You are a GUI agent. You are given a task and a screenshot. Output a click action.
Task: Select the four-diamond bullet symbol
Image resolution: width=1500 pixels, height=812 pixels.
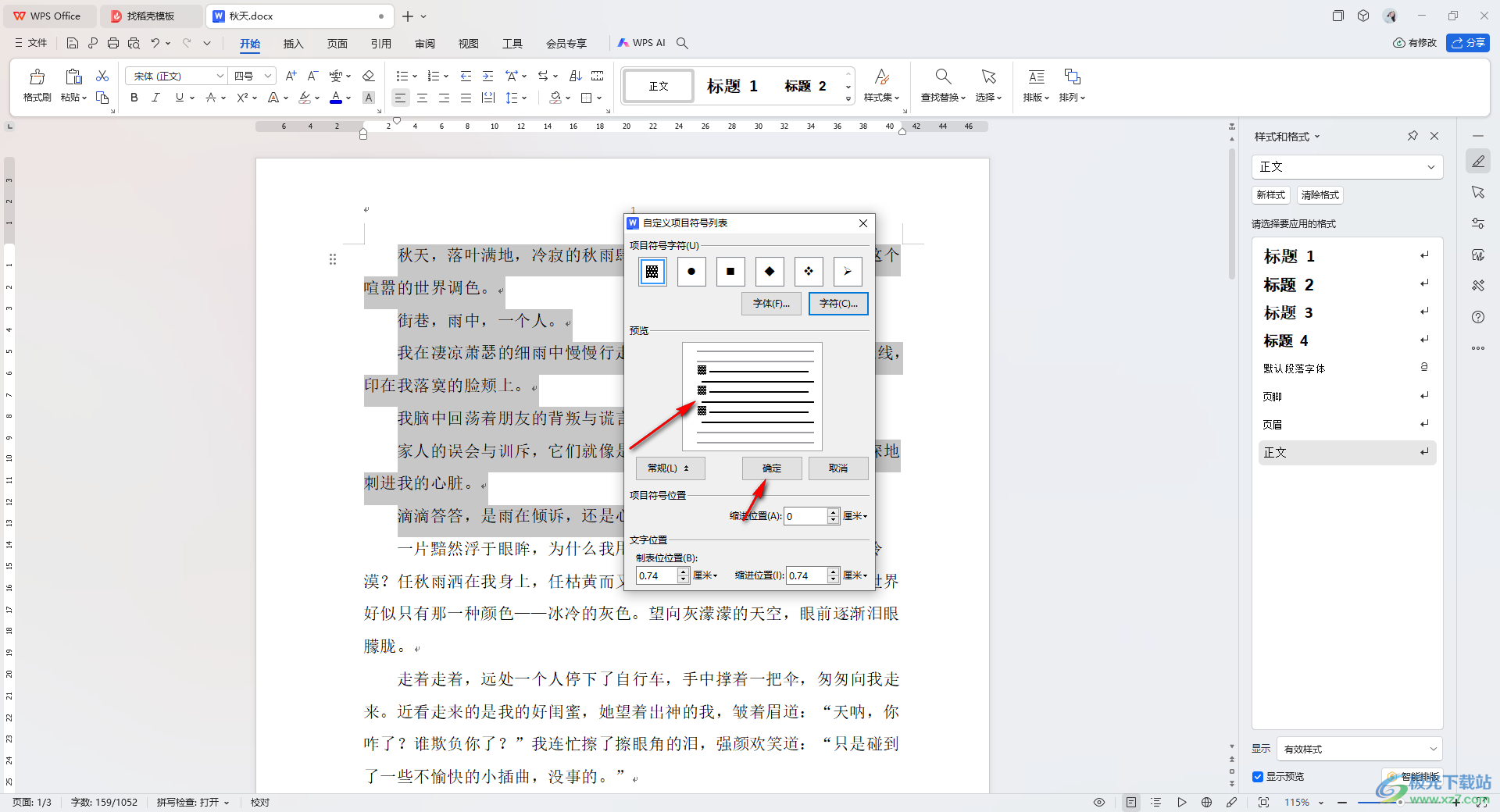click(809, 272)
